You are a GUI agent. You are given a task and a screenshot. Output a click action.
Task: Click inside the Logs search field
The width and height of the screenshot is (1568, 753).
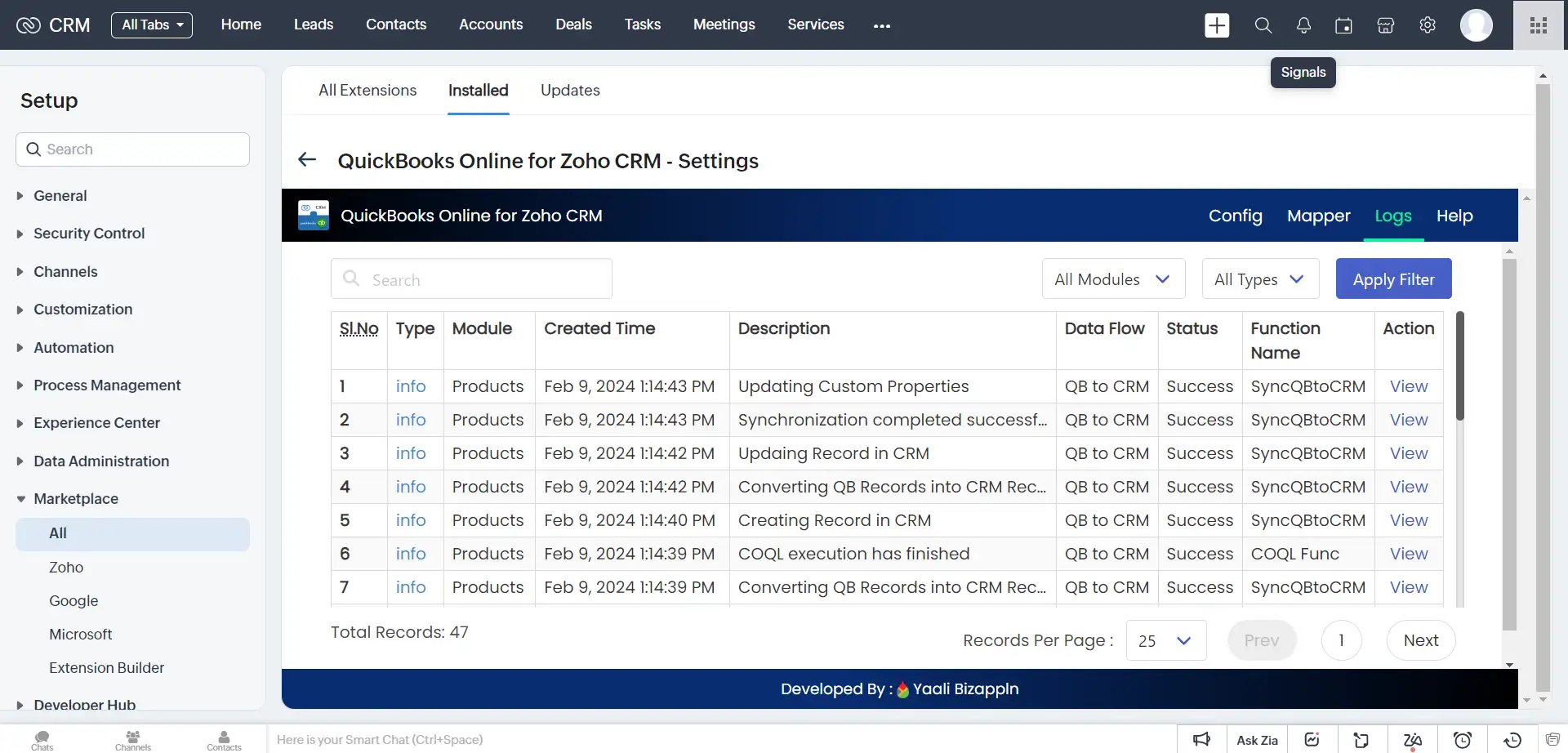pyautogui.click(x=471, y=278)
